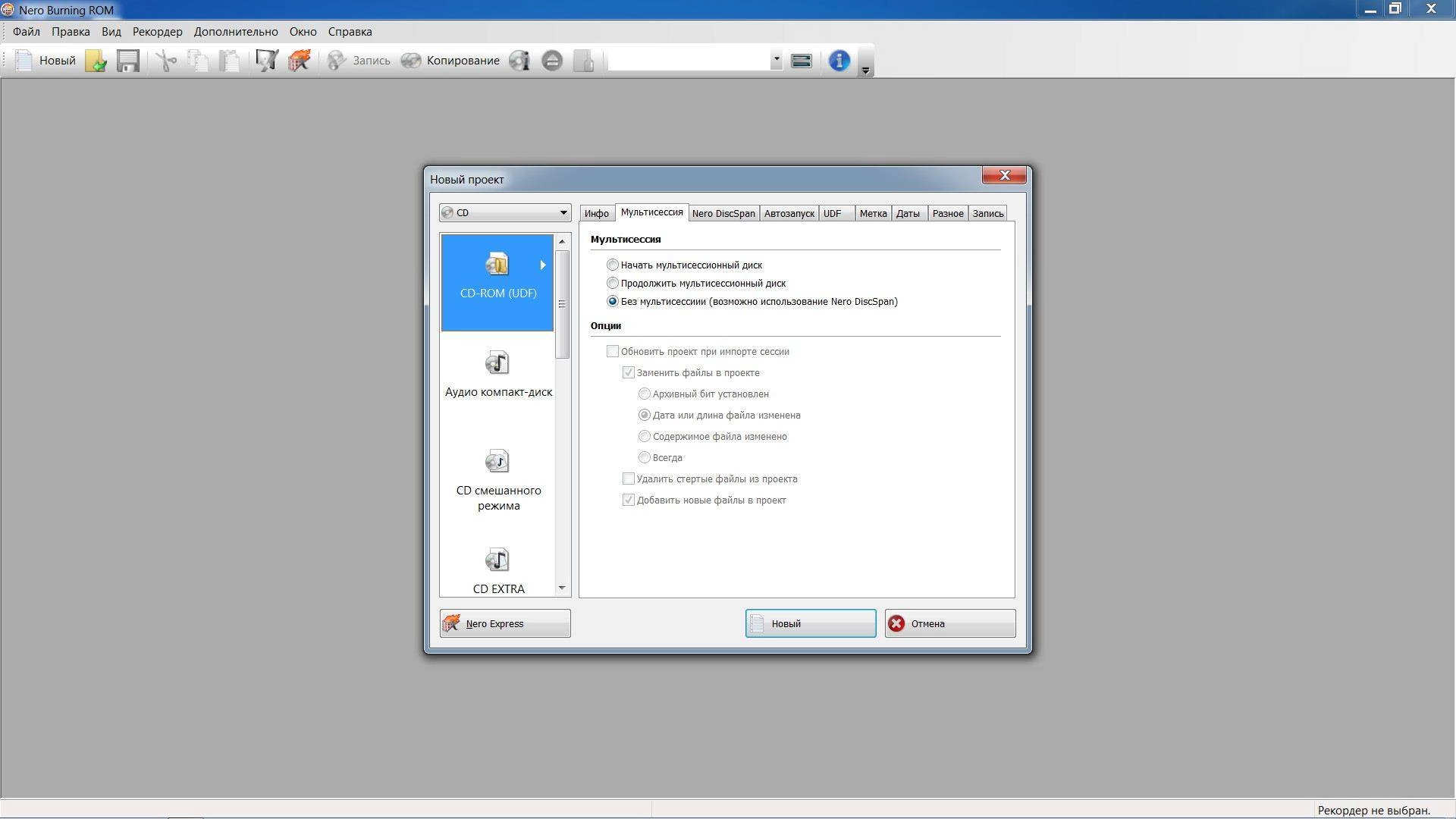
Task: Switch to the Мультисессия tab
Action: [651, 212]
